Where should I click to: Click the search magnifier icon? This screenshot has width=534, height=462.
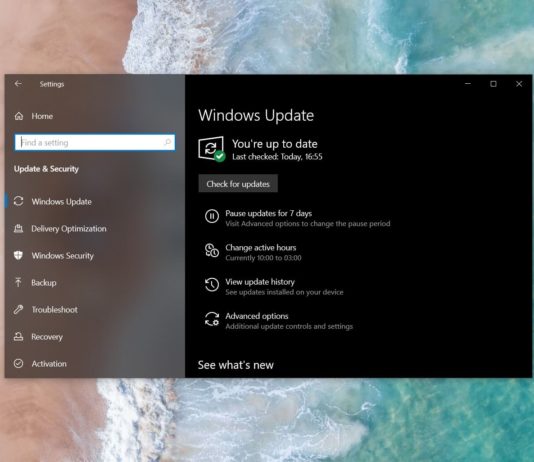168,142
